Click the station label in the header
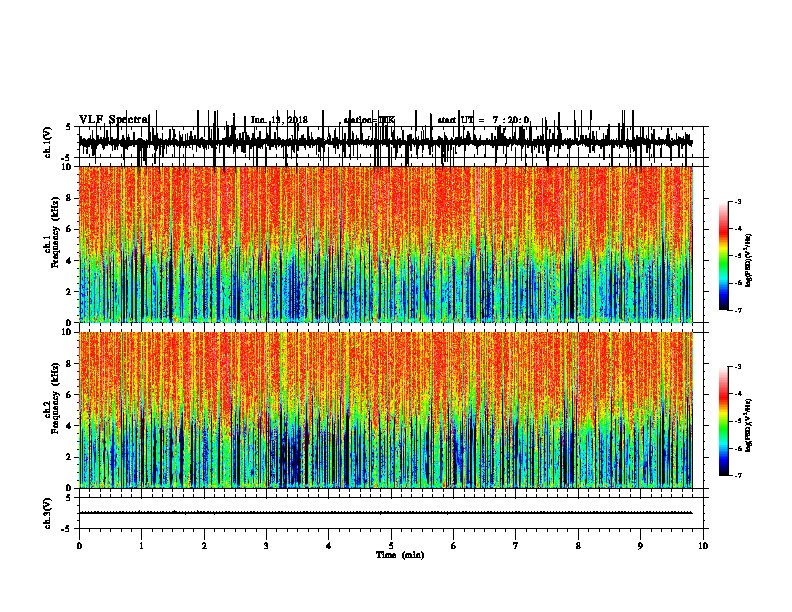The height and width of the screenshot is (612, 792). 369,120
